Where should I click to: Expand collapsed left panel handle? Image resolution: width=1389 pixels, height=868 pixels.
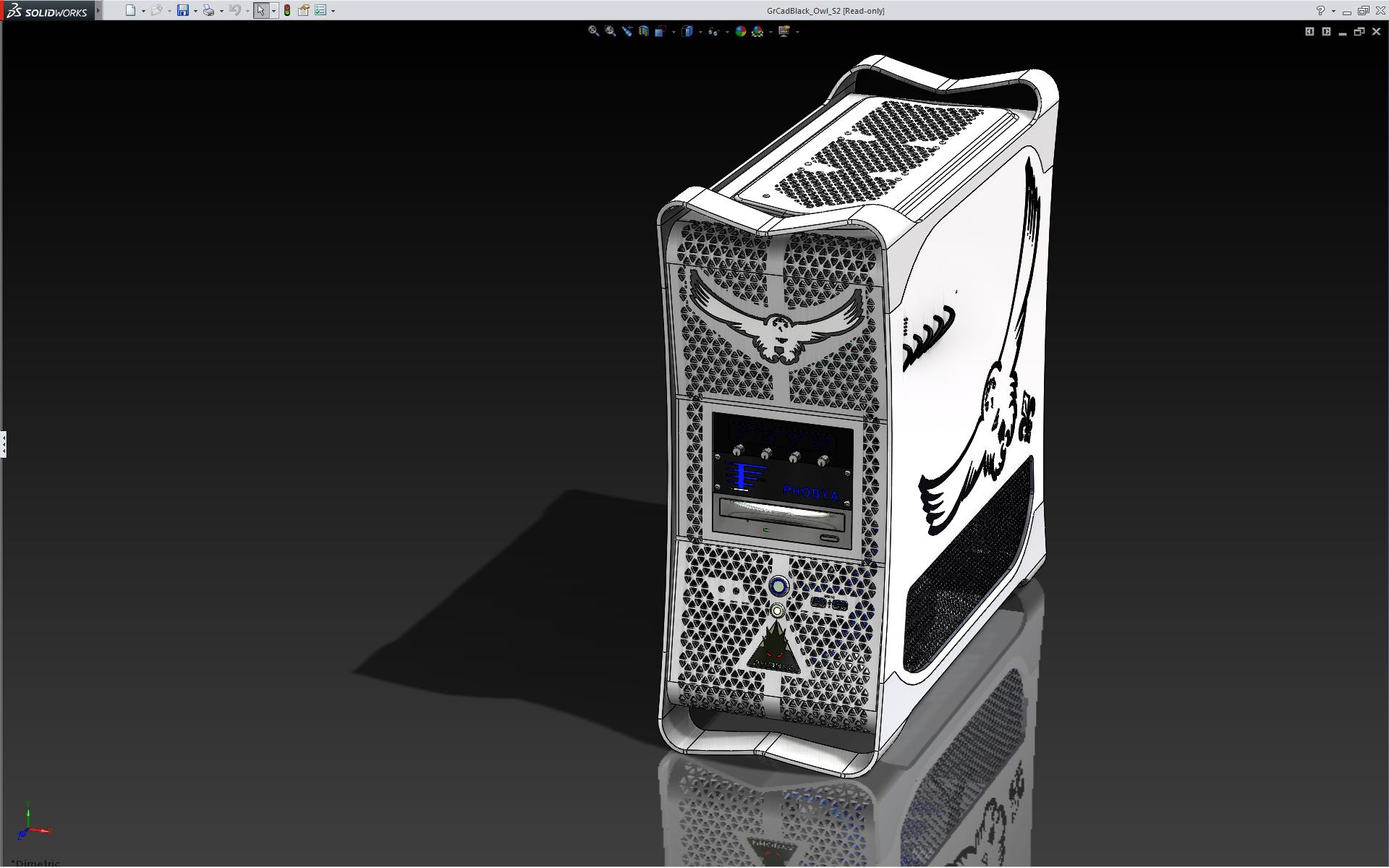(3, 443)
